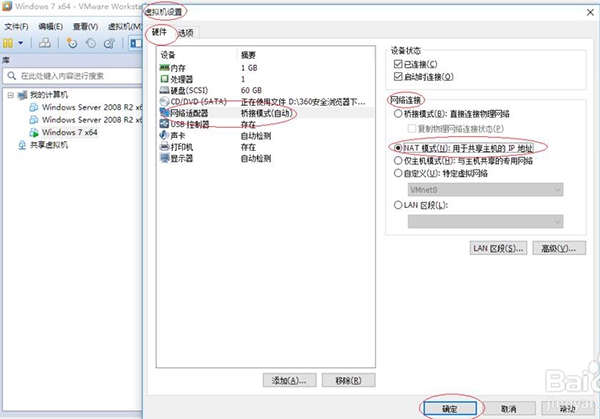Open the 文件(F) menu
Image resolution: width=600 pixels, height=419 pixels.
pos(16,26)
